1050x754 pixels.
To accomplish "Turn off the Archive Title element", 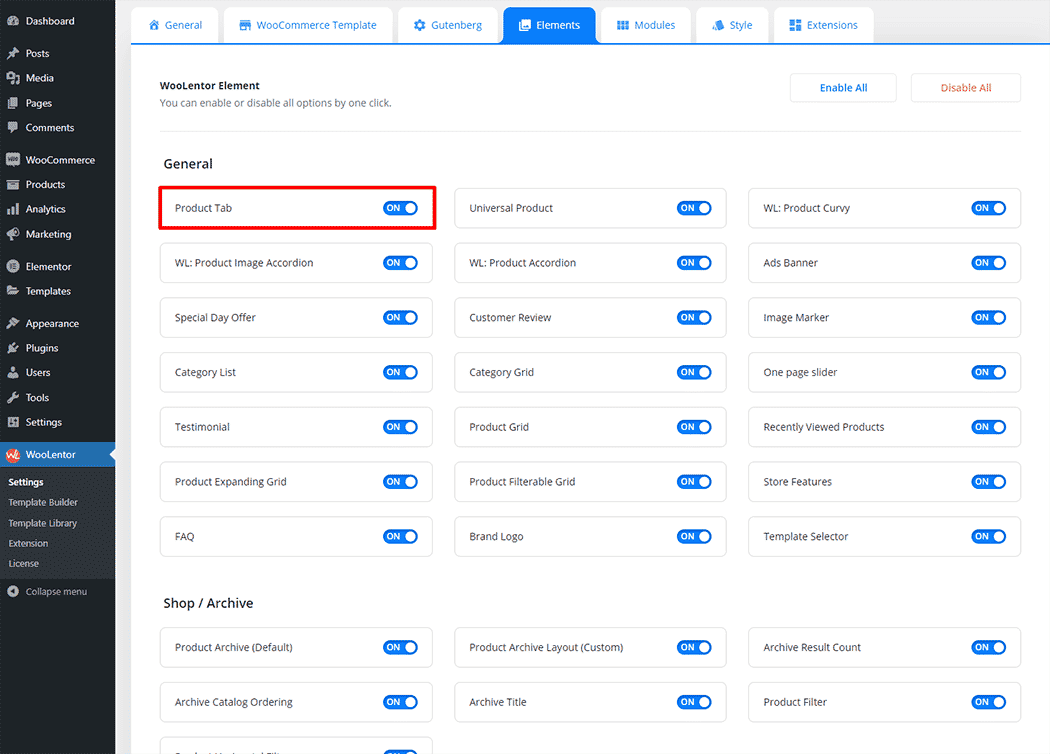I will pyautogui.click(x=694, y=702).
